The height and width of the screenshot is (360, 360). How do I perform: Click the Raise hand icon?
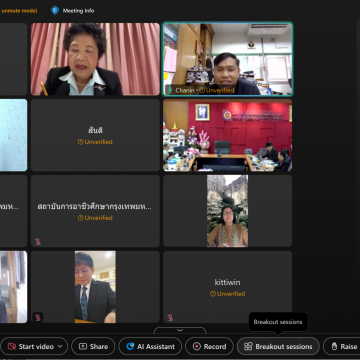[x=334, y=346]
